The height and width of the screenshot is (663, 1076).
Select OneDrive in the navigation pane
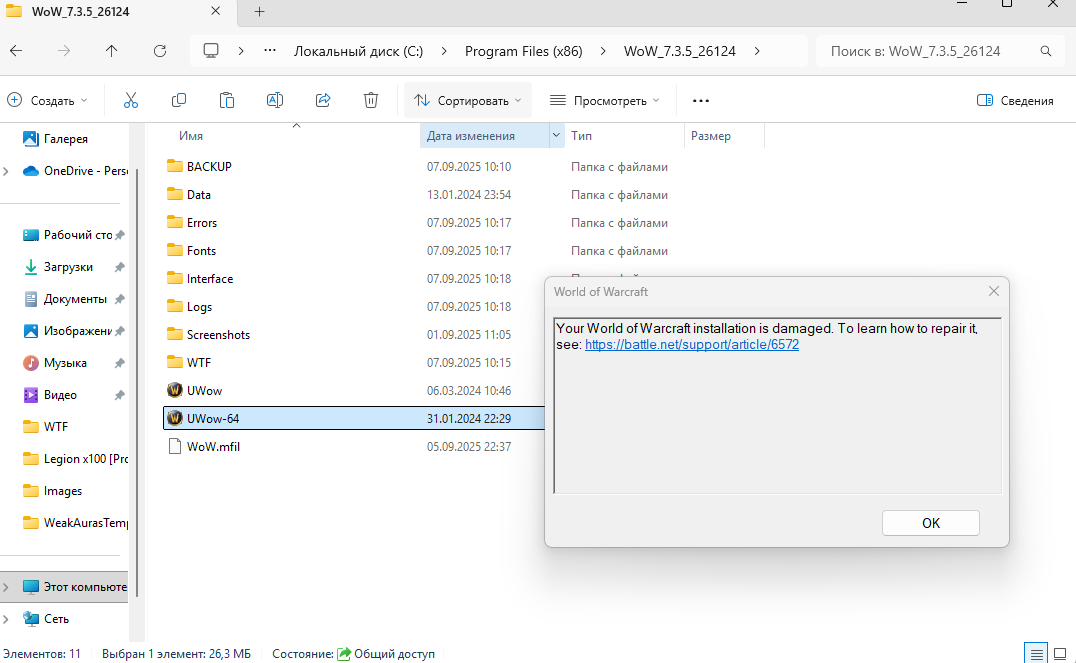(x=75, y=171)
